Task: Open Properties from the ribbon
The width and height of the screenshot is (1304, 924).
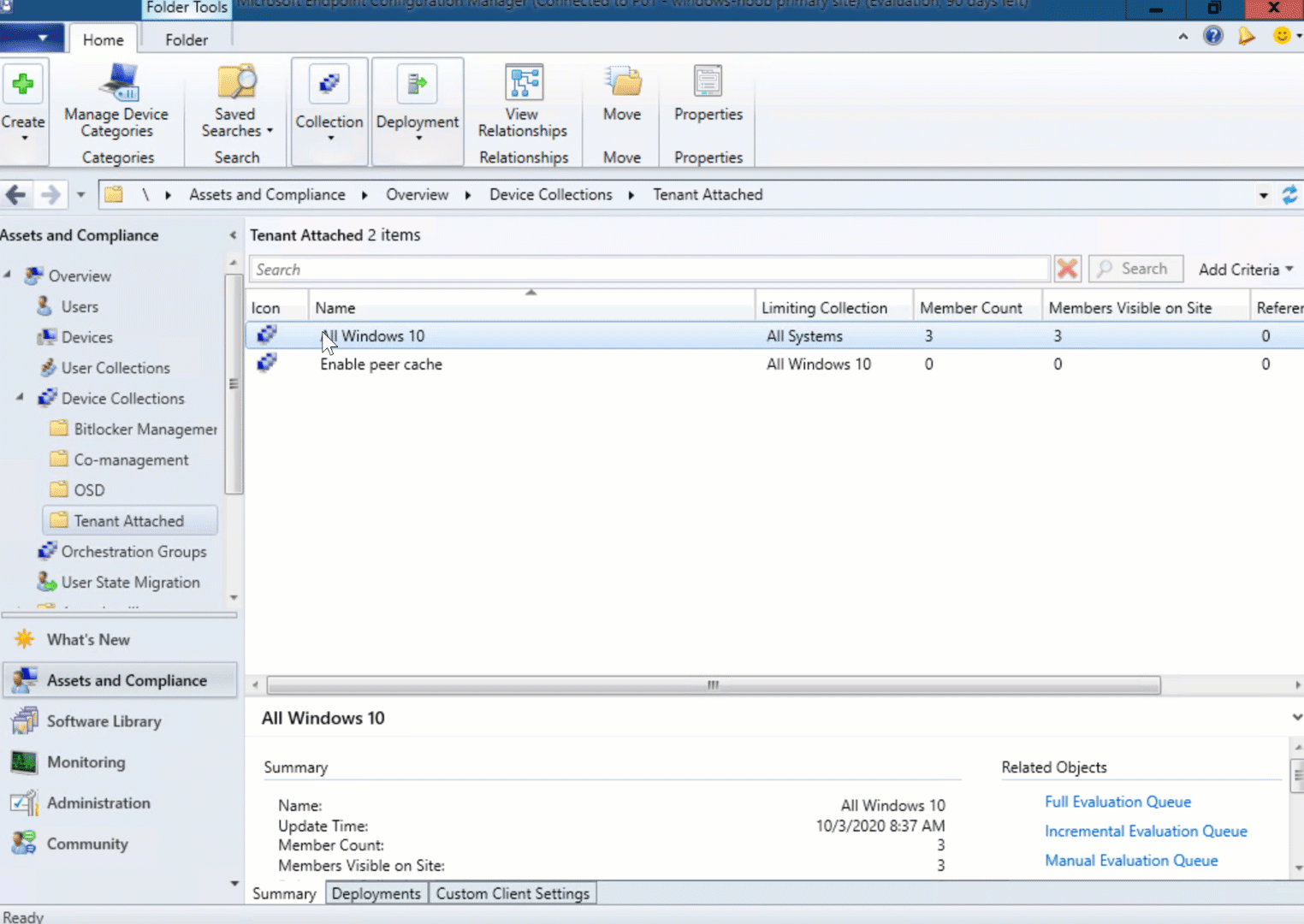Action: pyautogui.click(x=708, y=94)
